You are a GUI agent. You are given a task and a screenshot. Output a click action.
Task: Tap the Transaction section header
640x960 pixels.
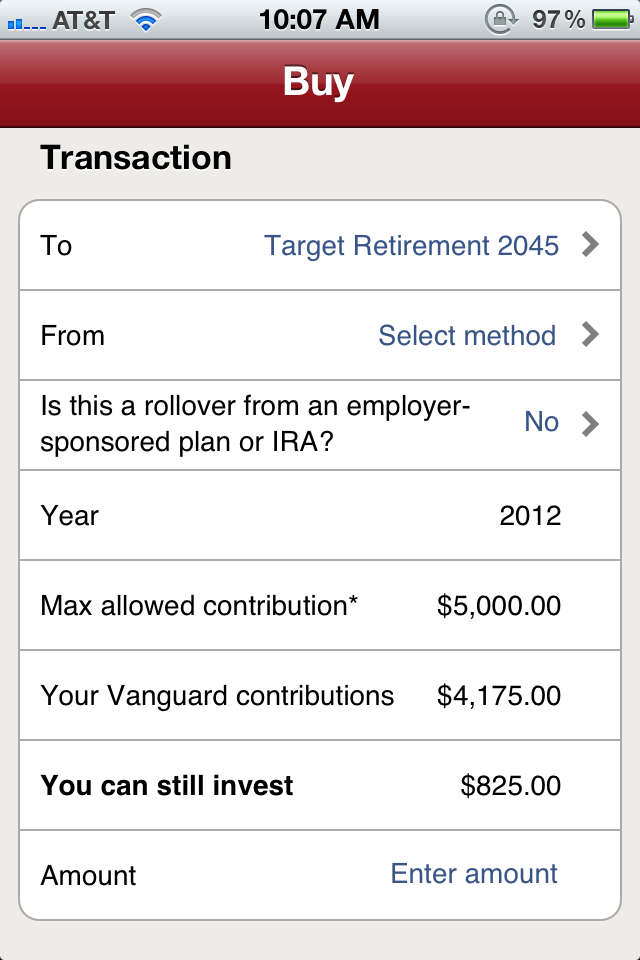point(135,157)
